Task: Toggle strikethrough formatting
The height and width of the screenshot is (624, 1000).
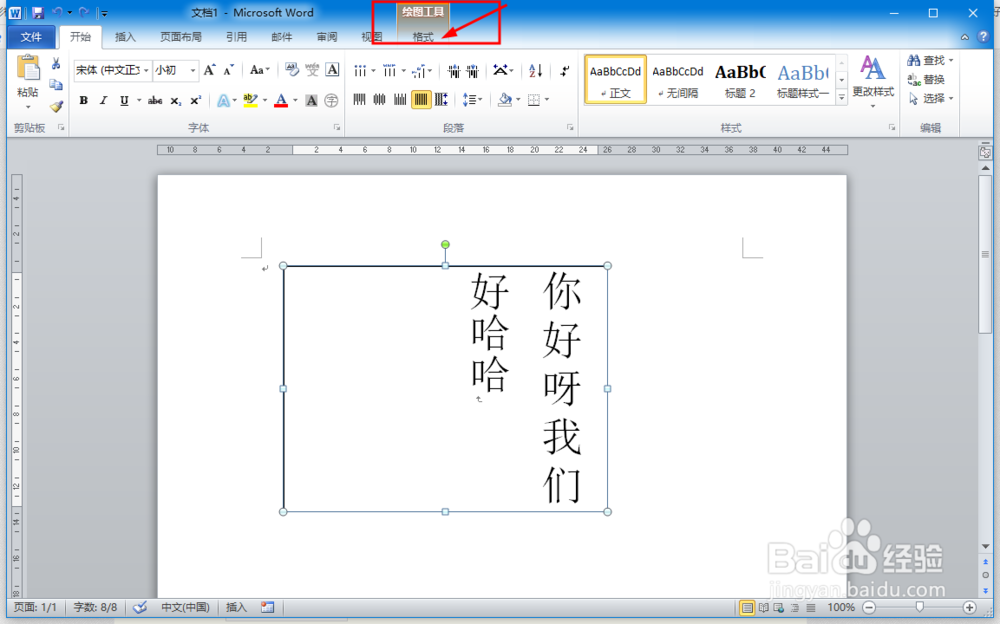Action: (x=155, y=99)
